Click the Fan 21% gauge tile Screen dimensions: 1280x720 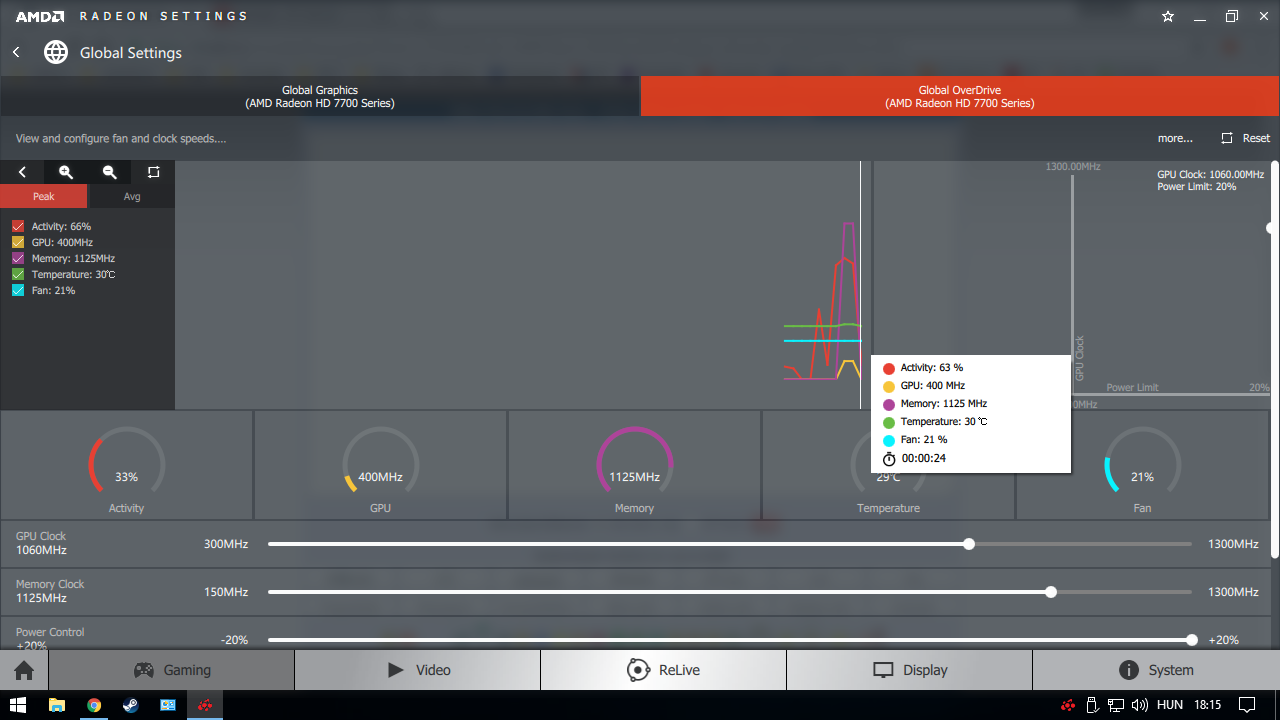coord(1143,465)
